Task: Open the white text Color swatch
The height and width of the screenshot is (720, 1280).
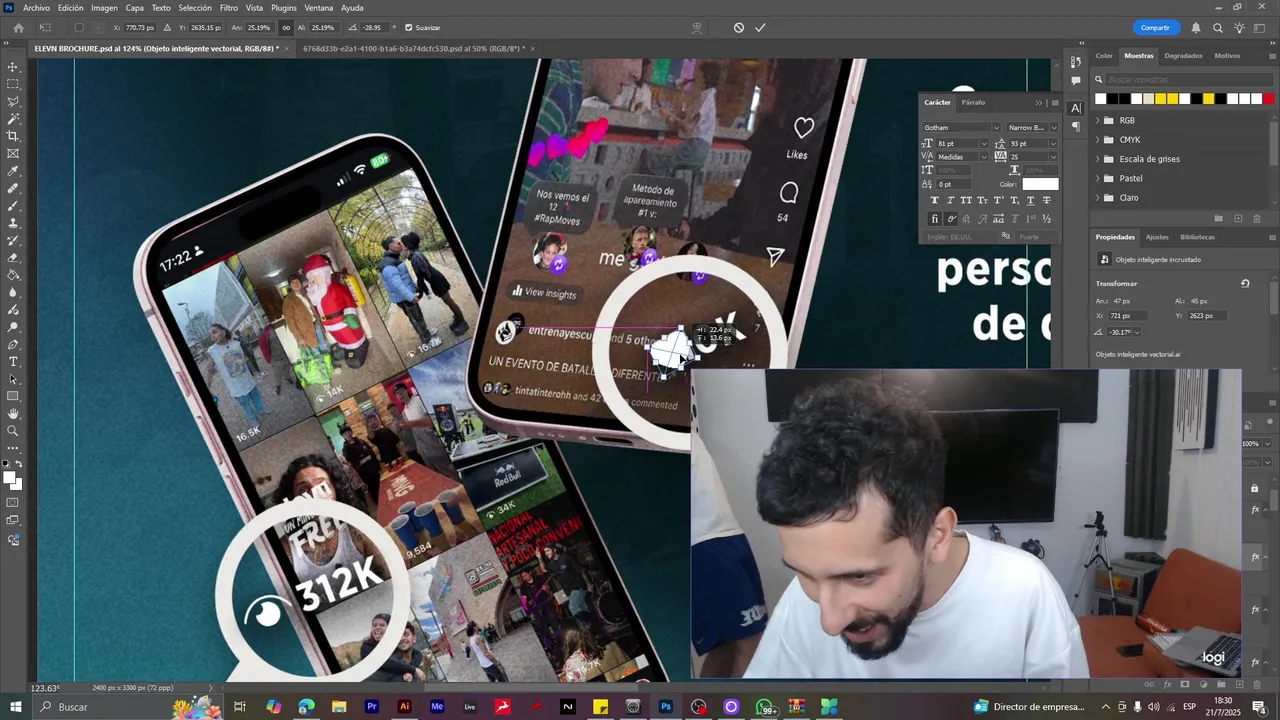Action: [1040, 184]
